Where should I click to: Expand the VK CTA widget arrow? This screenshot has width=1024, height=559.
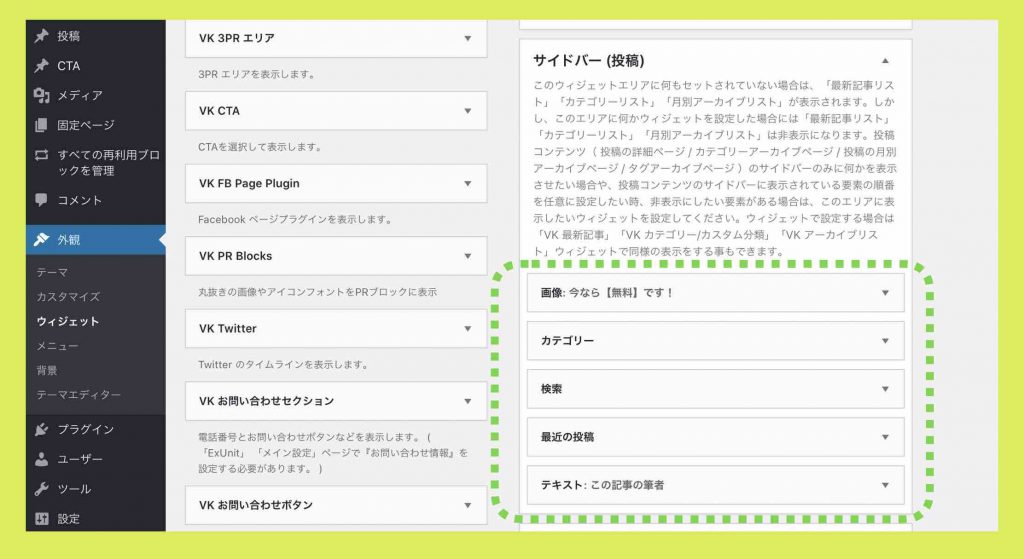coord(468,111)
